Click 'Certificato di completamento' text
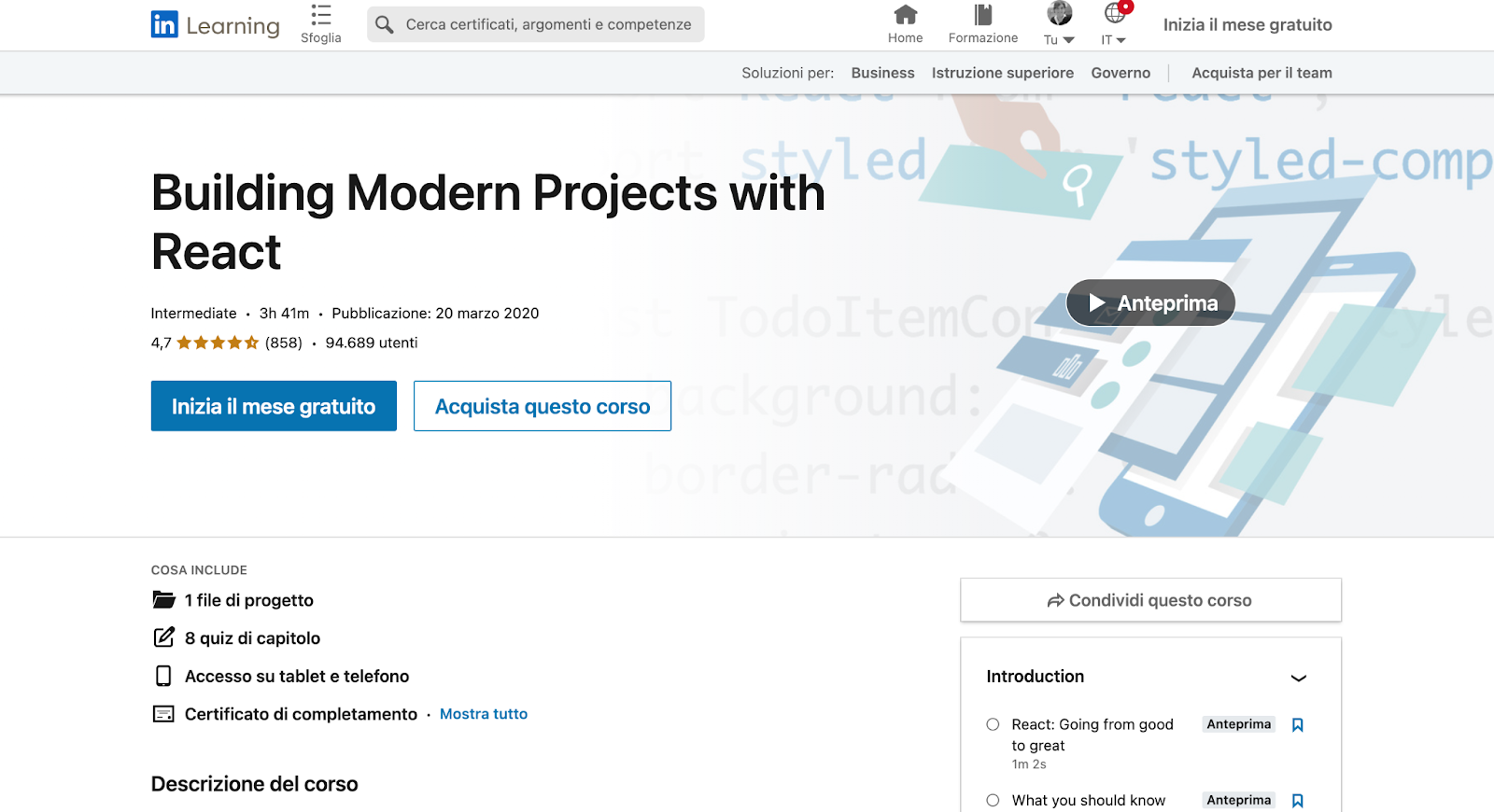Image resolution: width=1494 pixels, height=812 pixels. pos(301,714)
